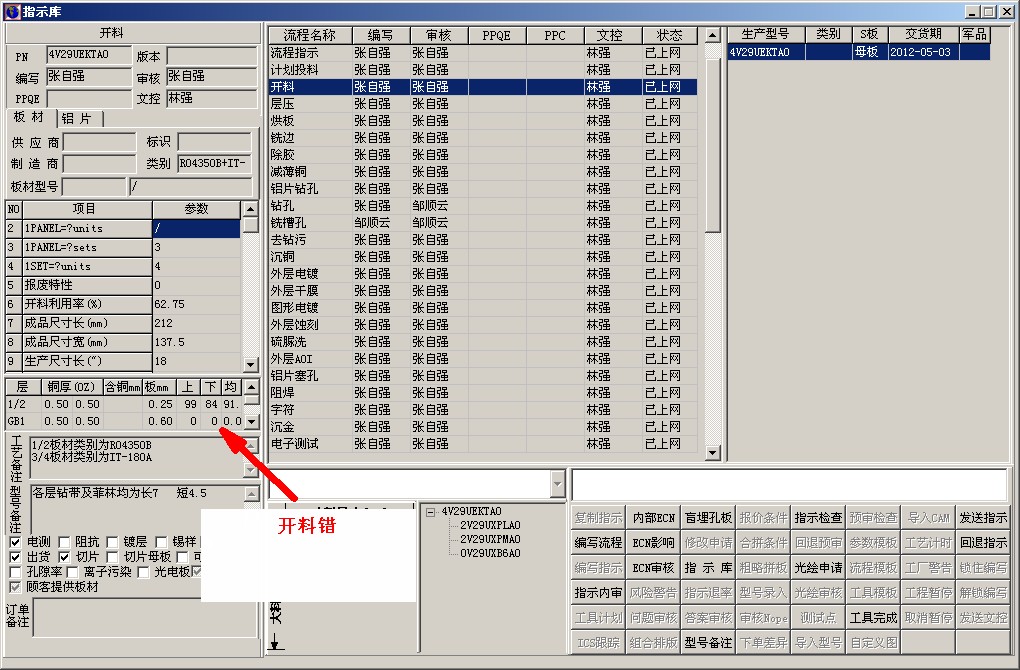Viewport: 1020px width, 670px height.
Task: Click the 订单备注 text box
Action: click(x=145, y=617)
